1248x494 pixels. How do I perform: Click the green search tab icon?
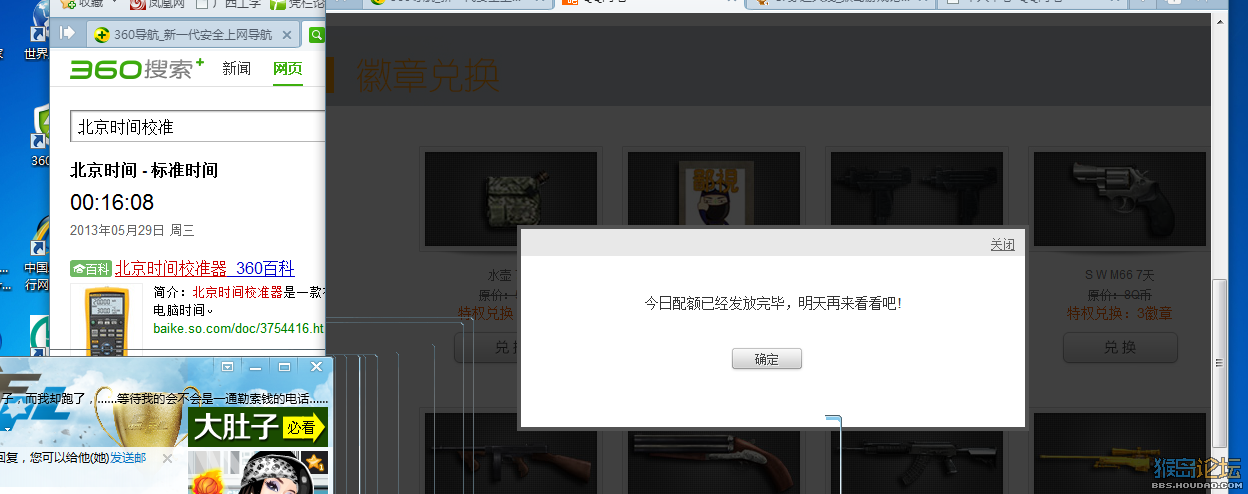[x=316, y=35]
